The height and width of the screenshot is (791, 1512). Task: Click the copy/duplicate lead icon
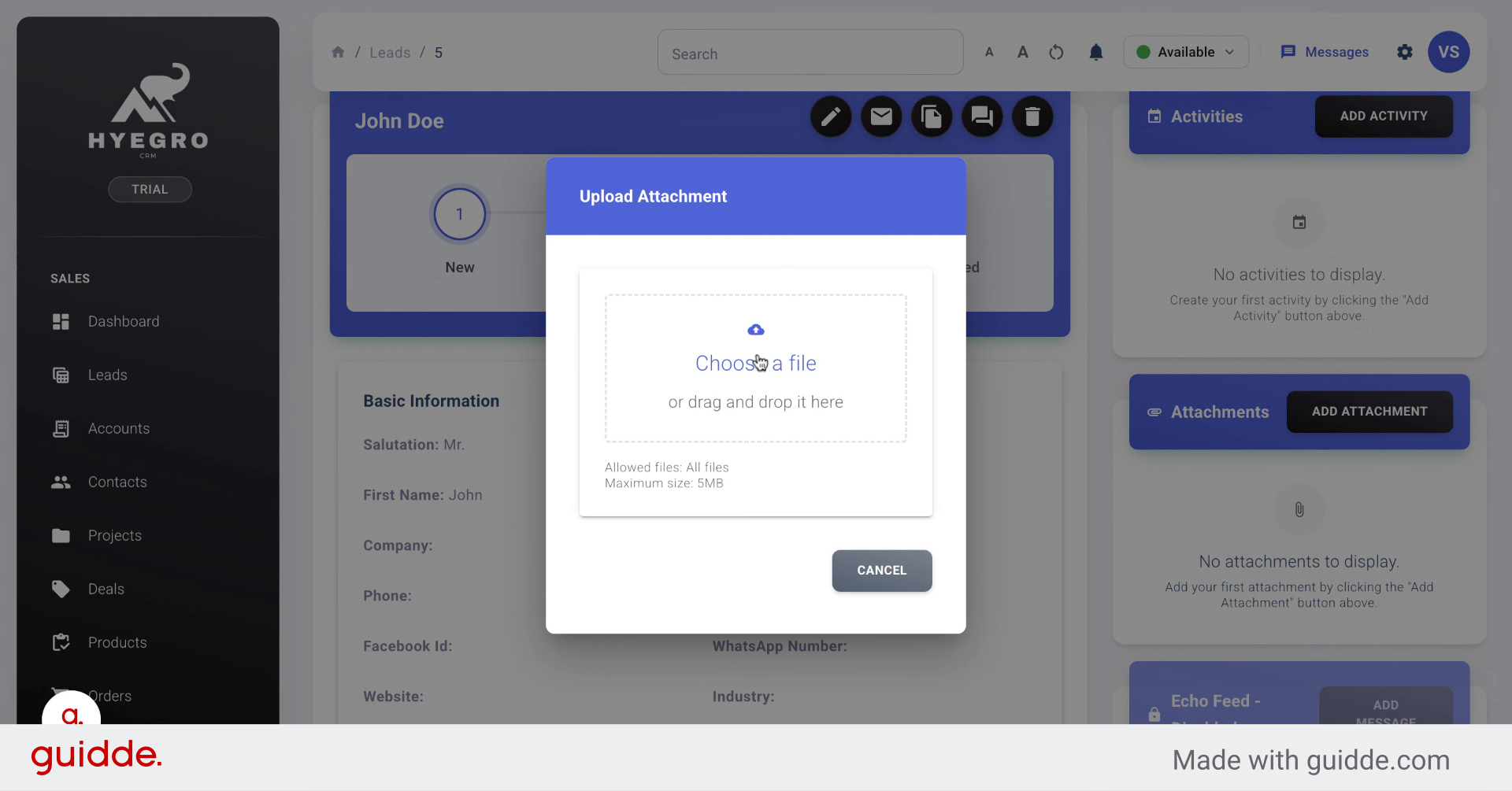click(932, 116)
